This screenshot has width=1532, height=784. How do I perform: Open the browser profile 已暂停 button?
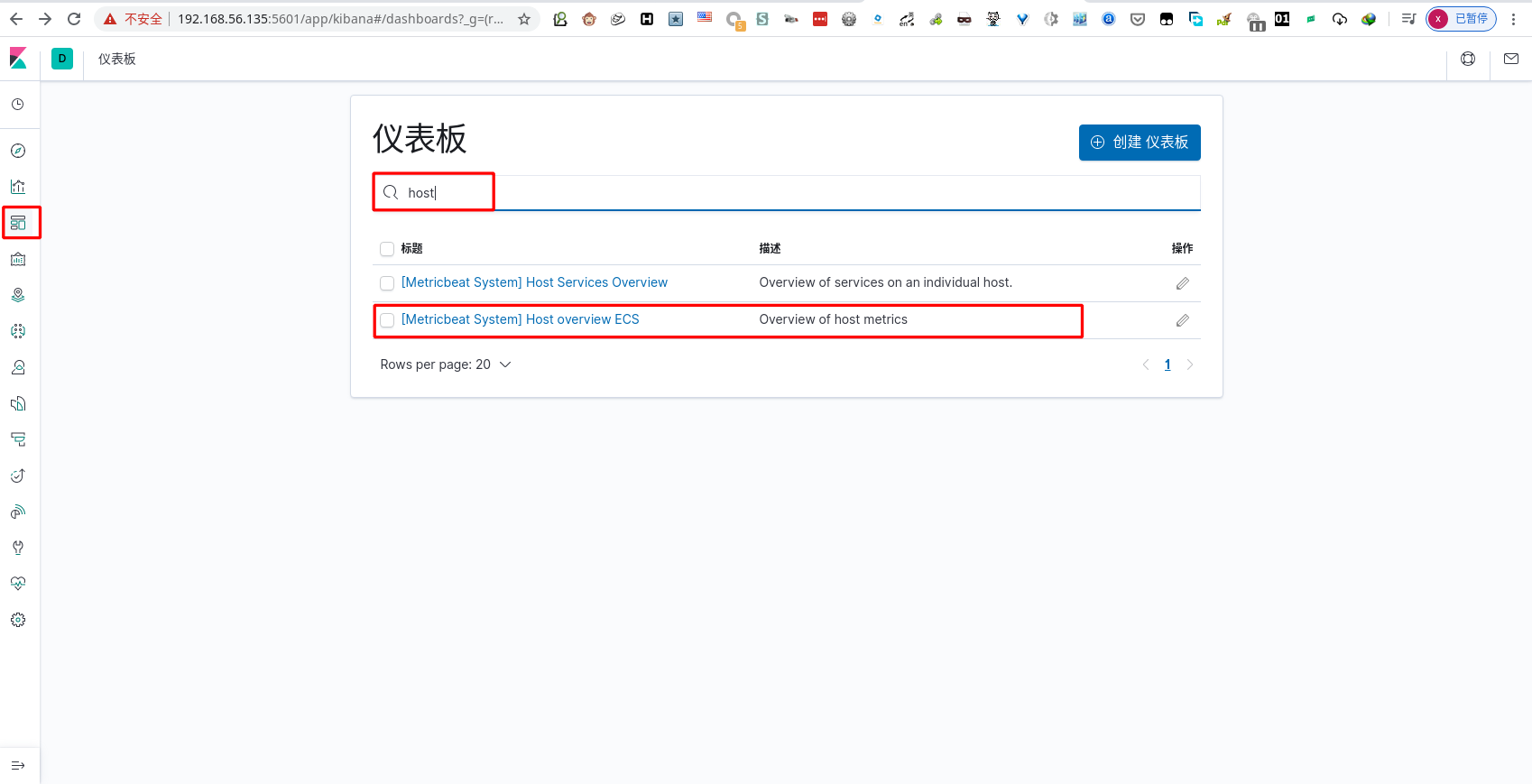[x=1462, y=19]
